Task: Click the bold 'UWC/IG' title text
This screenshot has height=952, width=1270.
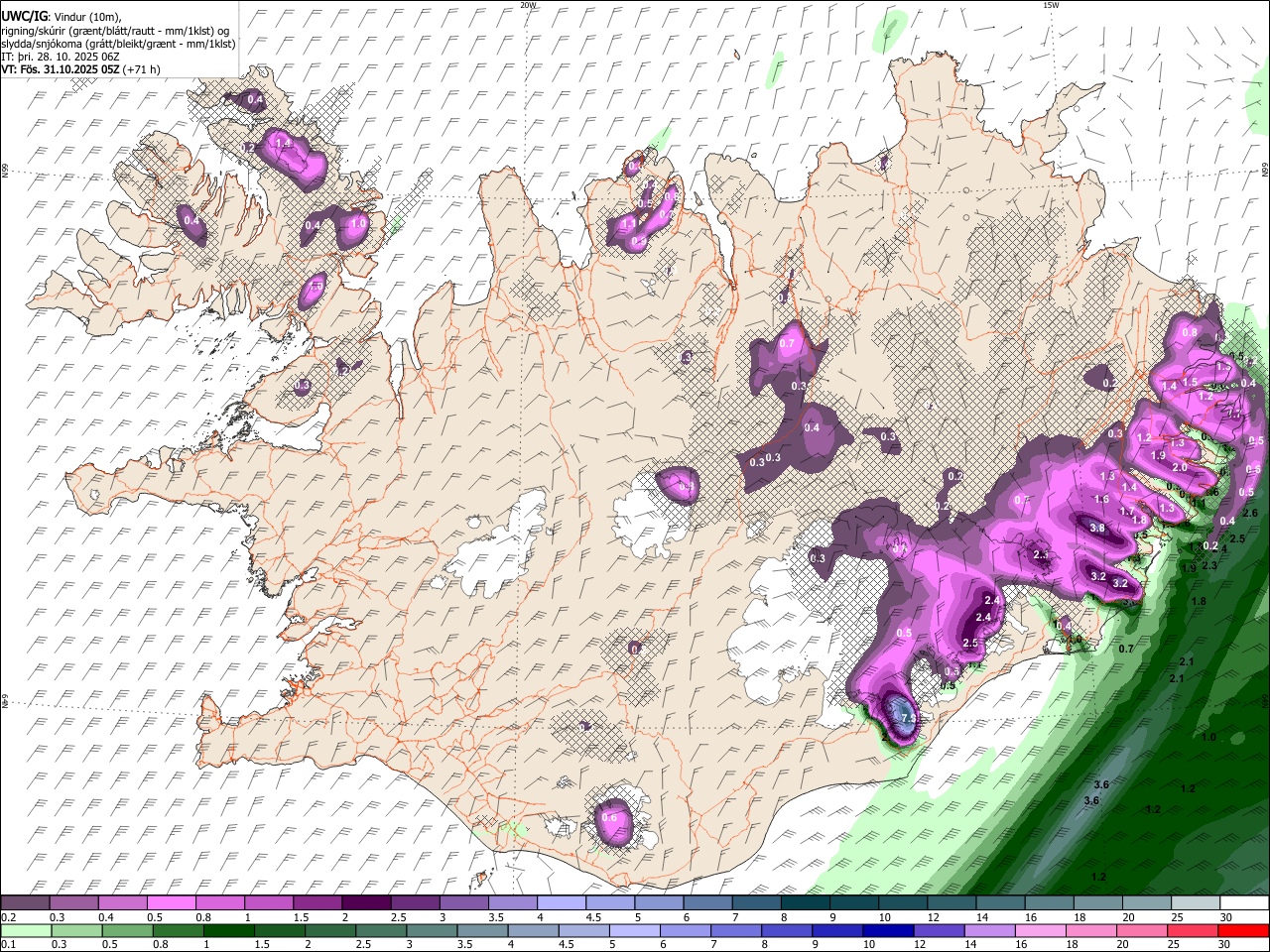Action: 24,17
